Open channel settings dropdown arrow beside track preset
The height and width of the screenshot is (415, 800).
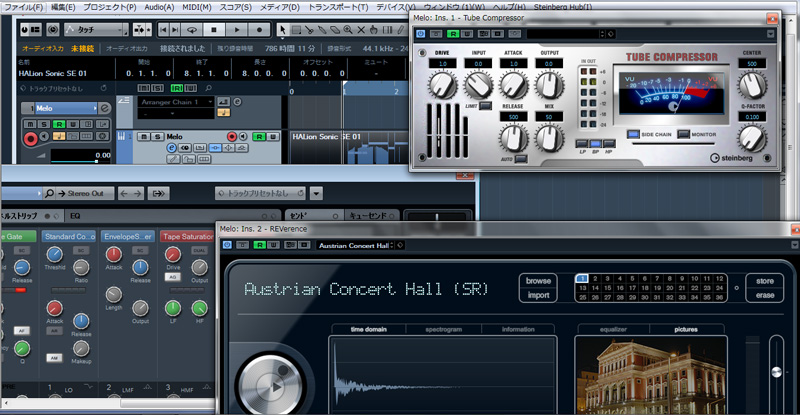(316, 193)
